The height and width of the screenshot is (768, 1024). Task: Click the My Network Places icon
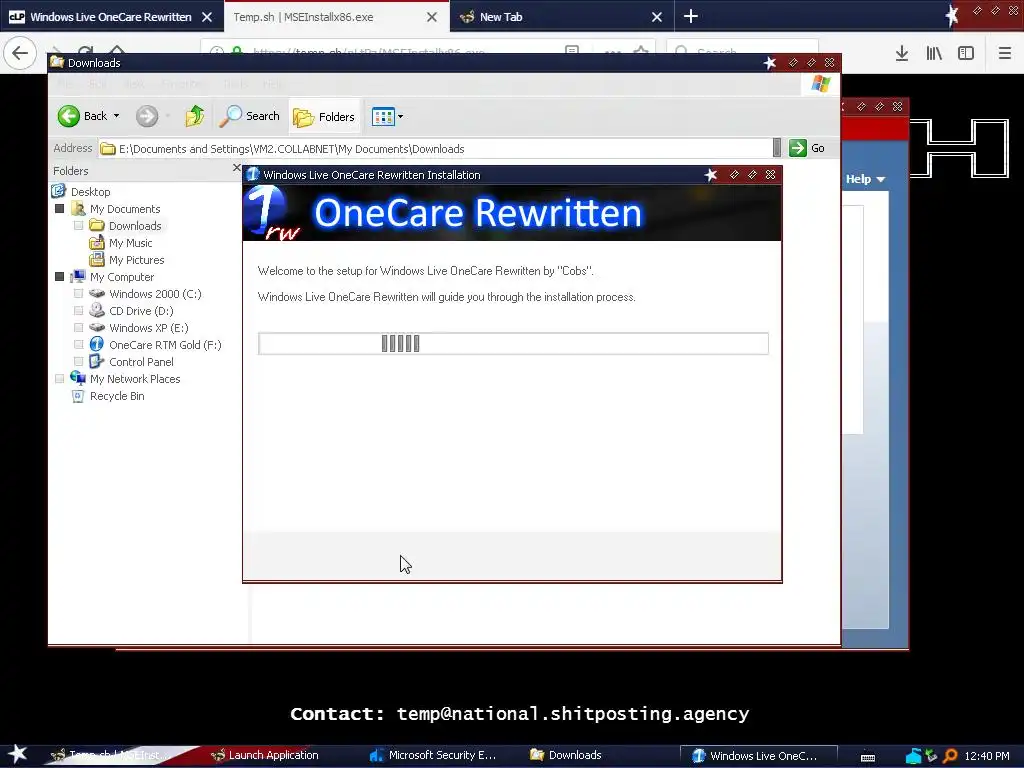(x=78, y=378)
